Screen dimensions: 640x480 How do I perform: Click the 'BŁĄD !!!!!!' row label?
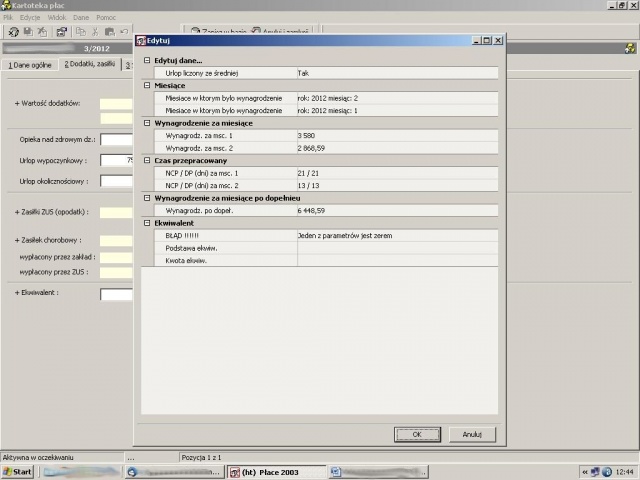[182, 236]
